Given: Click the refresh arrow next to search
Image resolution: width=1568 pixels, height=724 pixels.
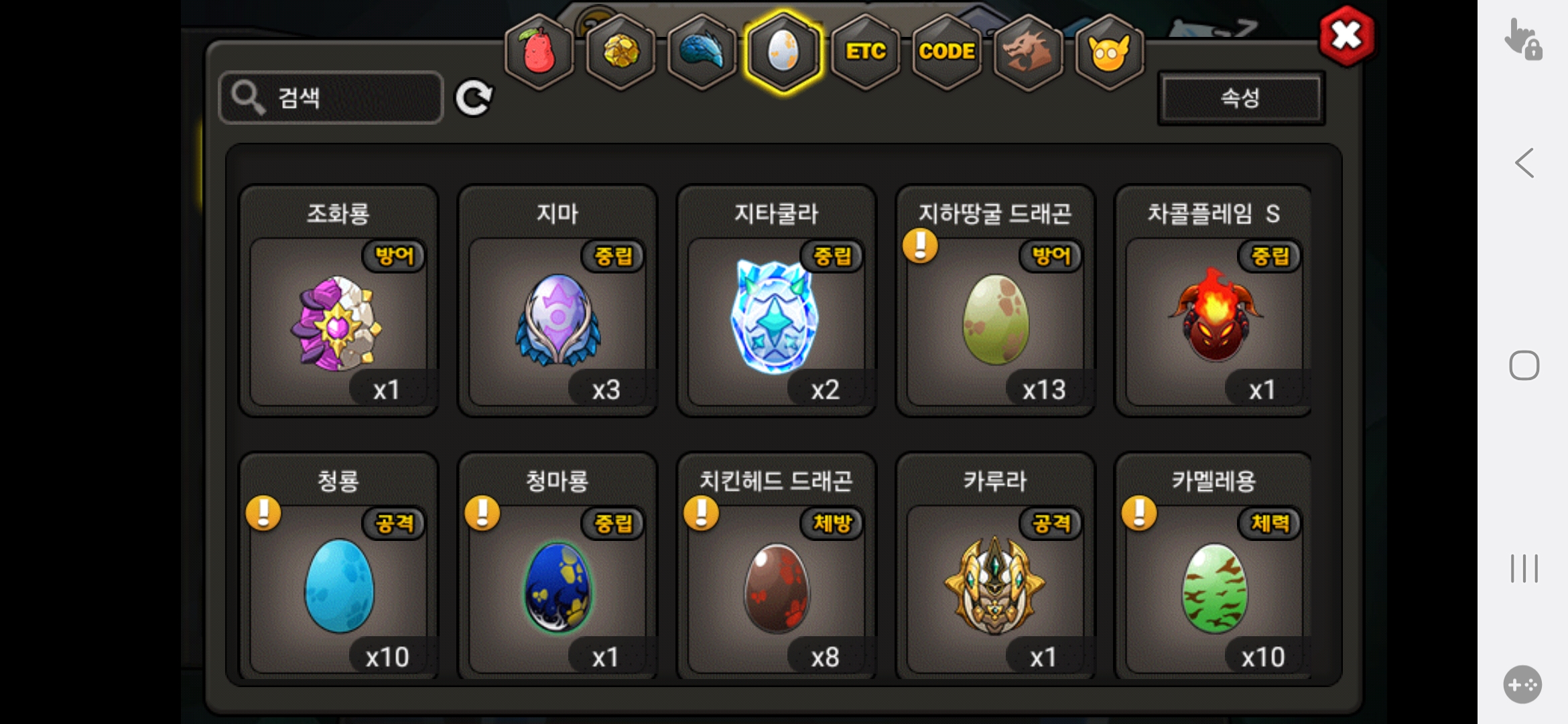Looking at the screenshot, I should click(474, 98).
